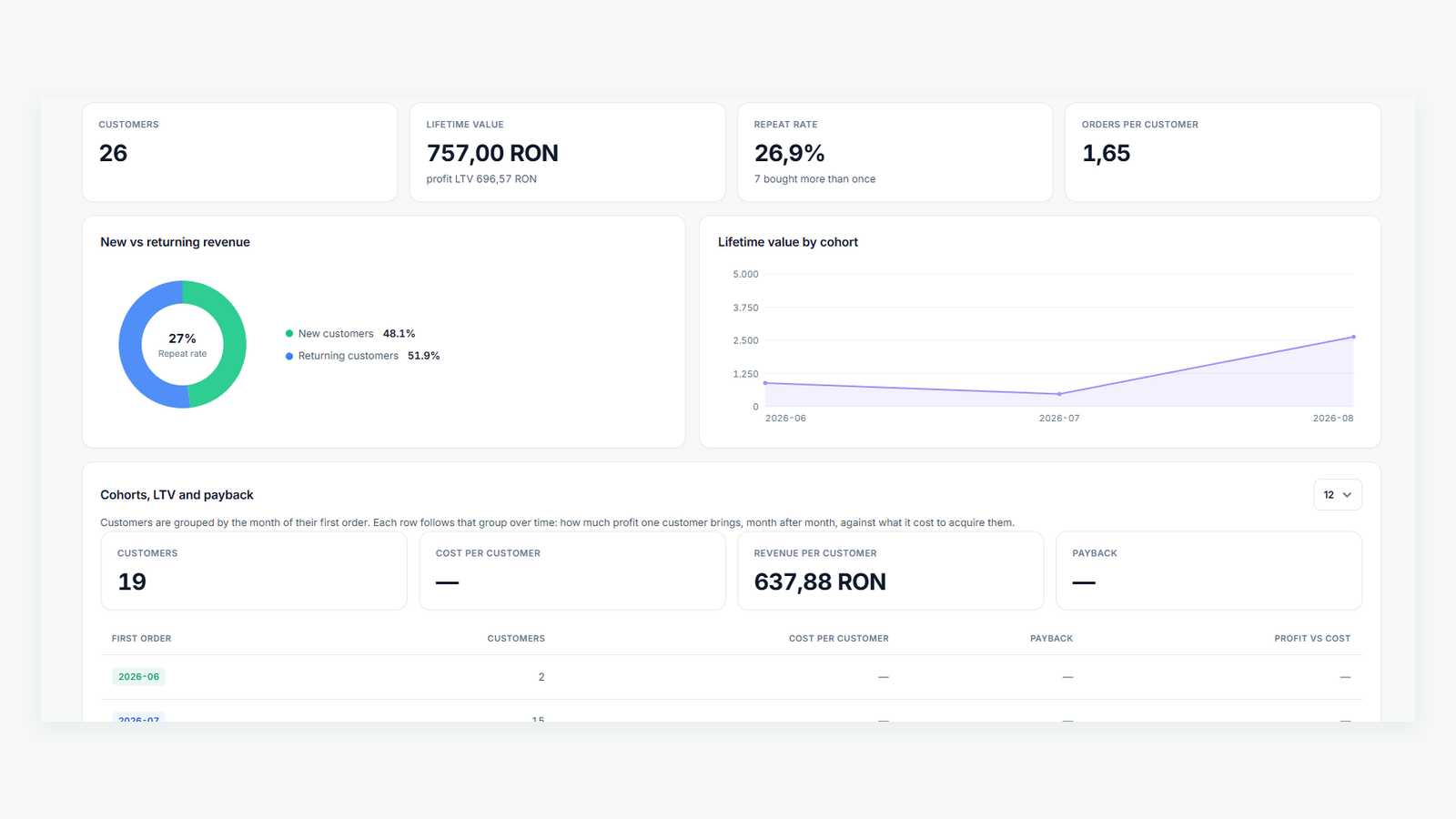Click the green New customers legend dot
Viewport: 1456px width, 819px height.
coord(289,334)
